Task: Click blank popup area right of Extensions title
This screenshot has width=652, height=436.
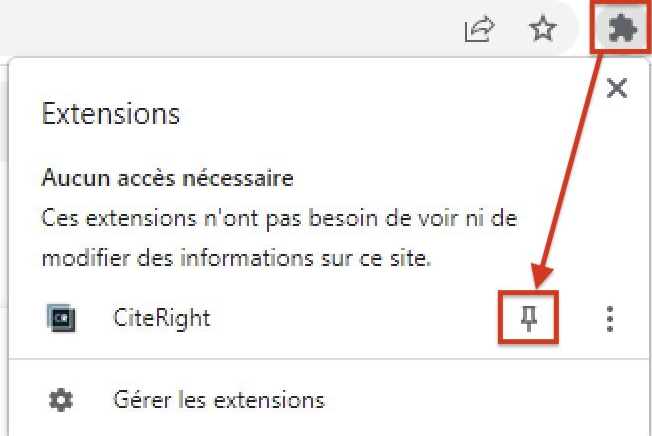Action: (374, 114)
